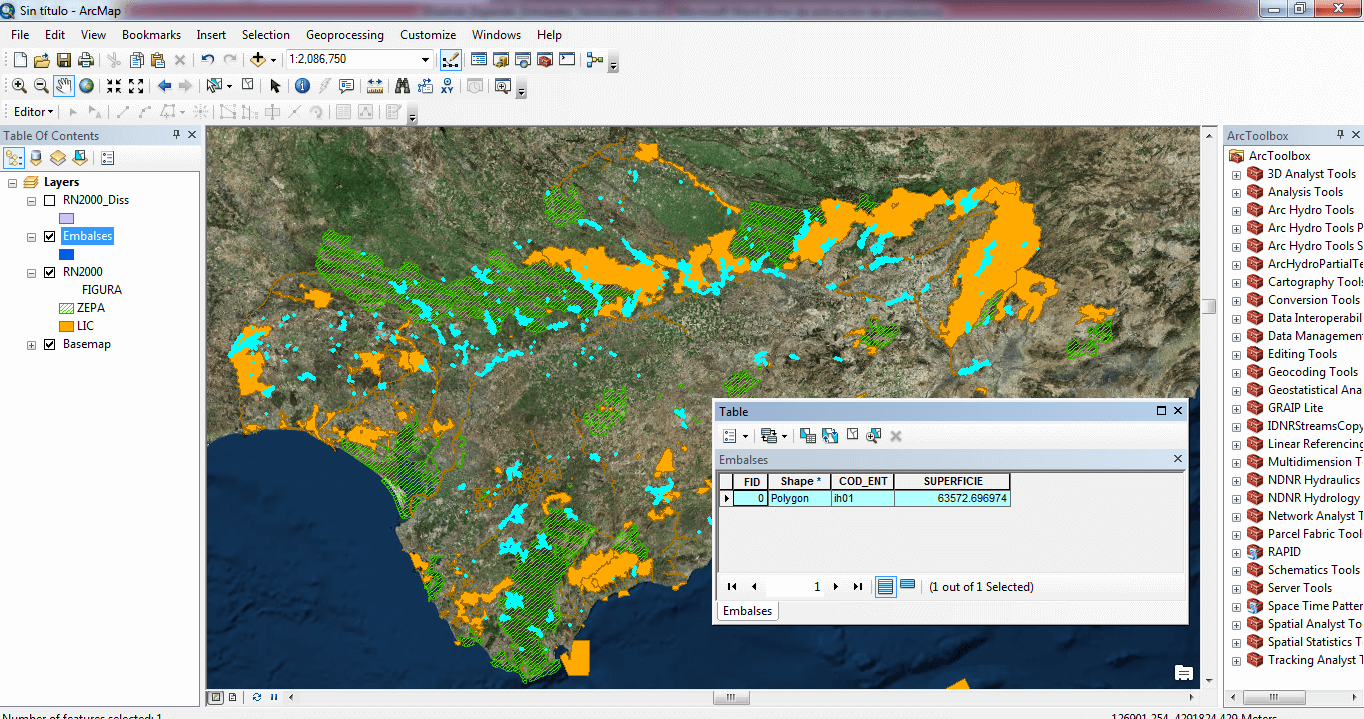Screen dimensions: 1364x719
Task: Click the Go To XY icon
Action: (x=447, y=86)
